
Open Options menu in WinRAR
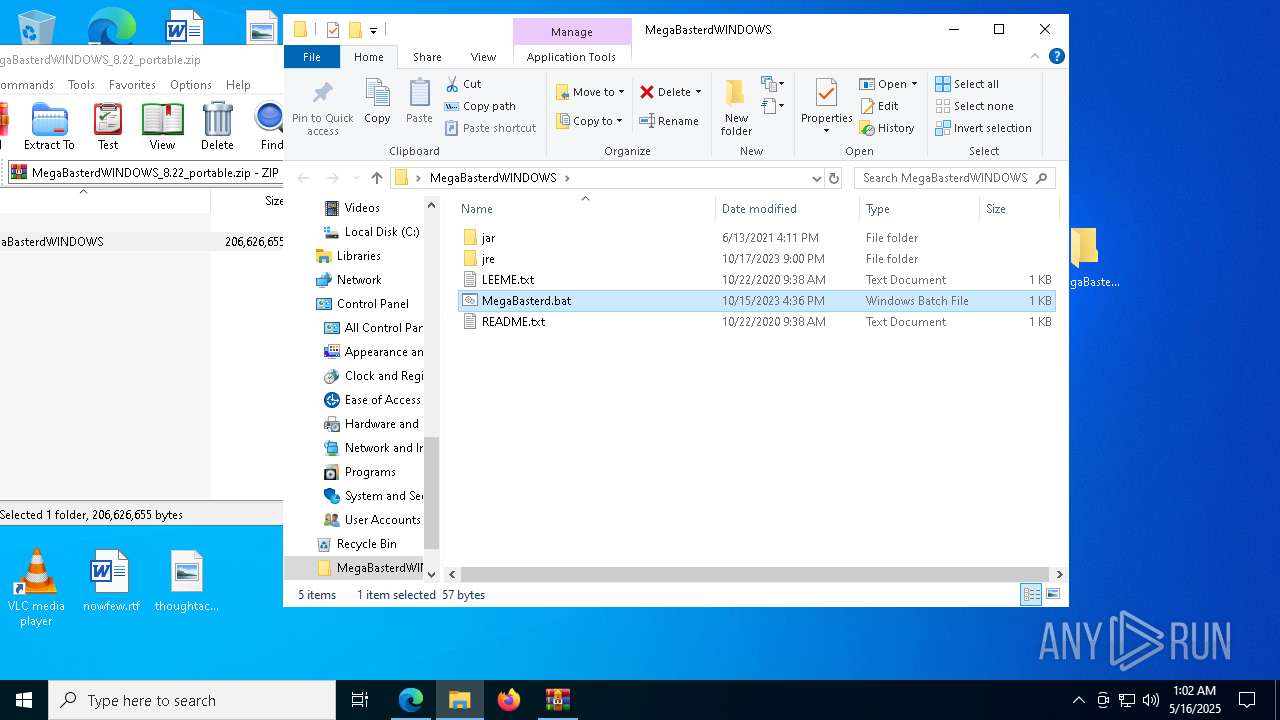click(x=191, y=85)
